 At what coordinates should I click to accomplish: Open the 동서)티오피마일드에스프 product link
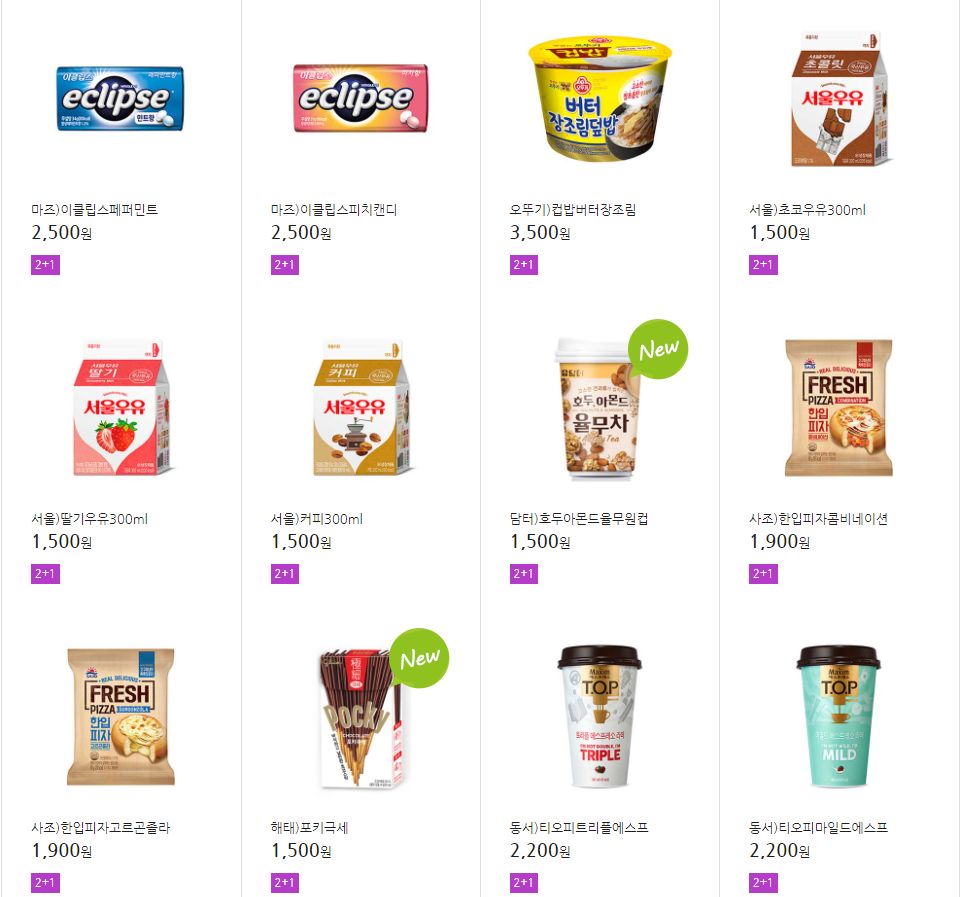pyautogui.click(x=818, y=828)
